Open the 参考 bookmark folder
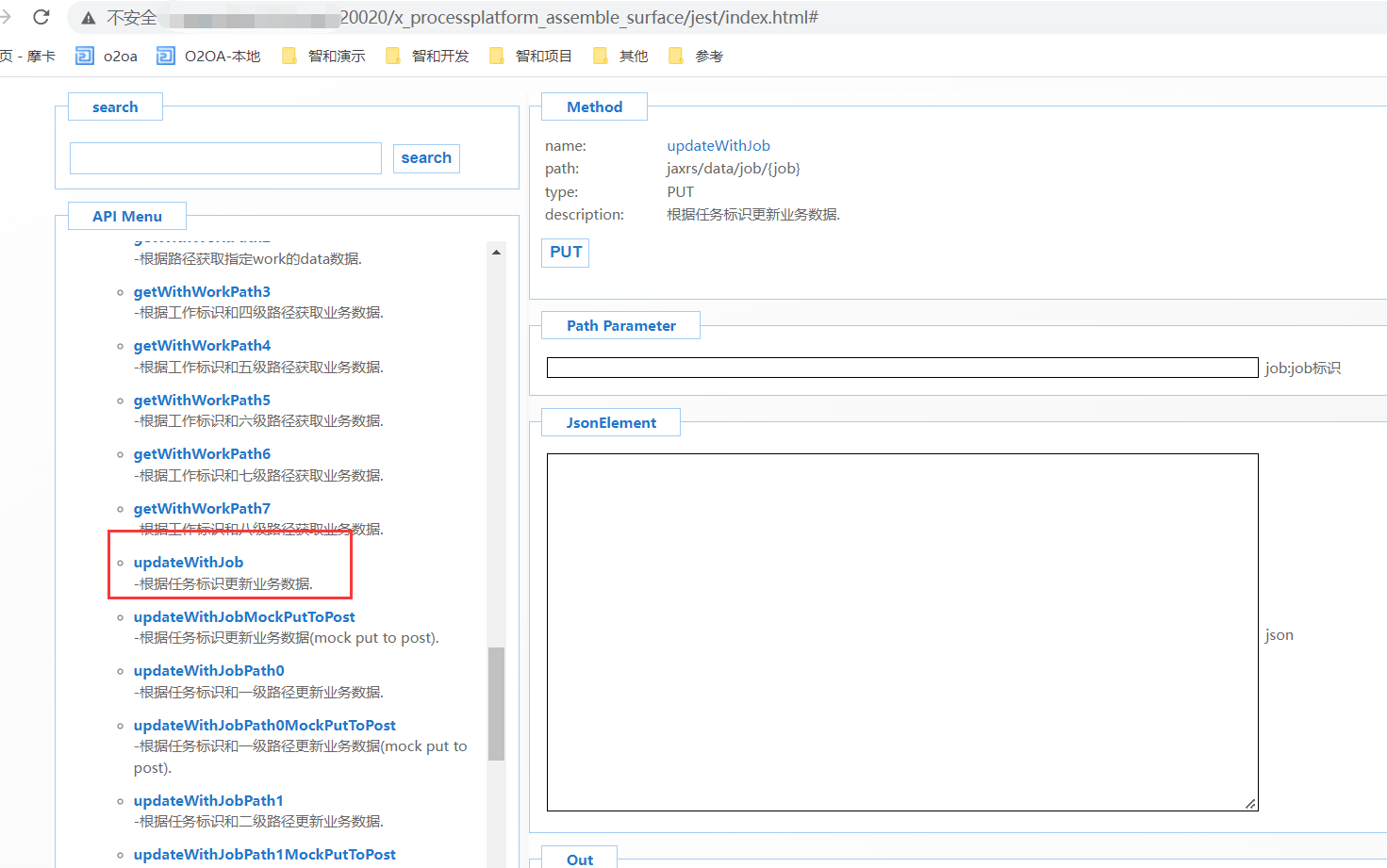 tap(696, 57)
